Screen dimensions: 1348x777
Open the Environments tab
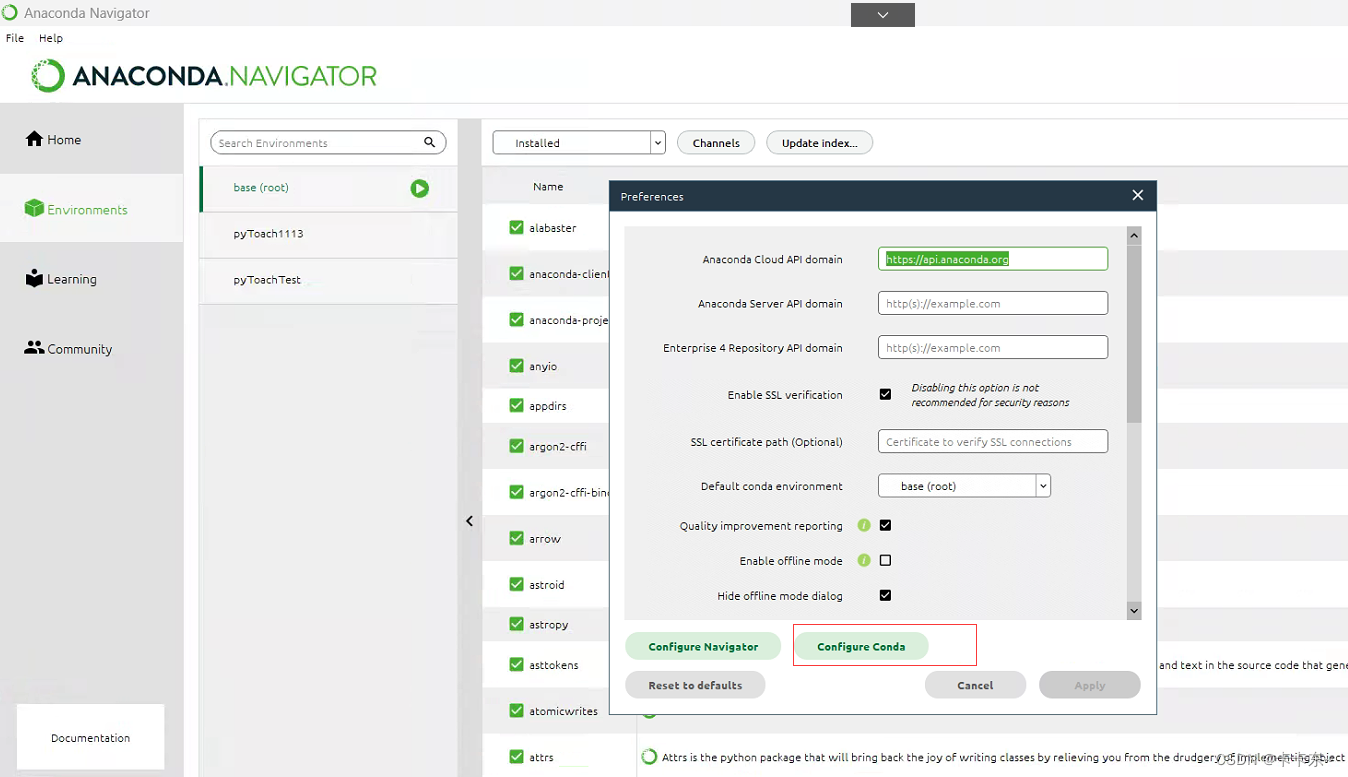(x=92, y=209)
